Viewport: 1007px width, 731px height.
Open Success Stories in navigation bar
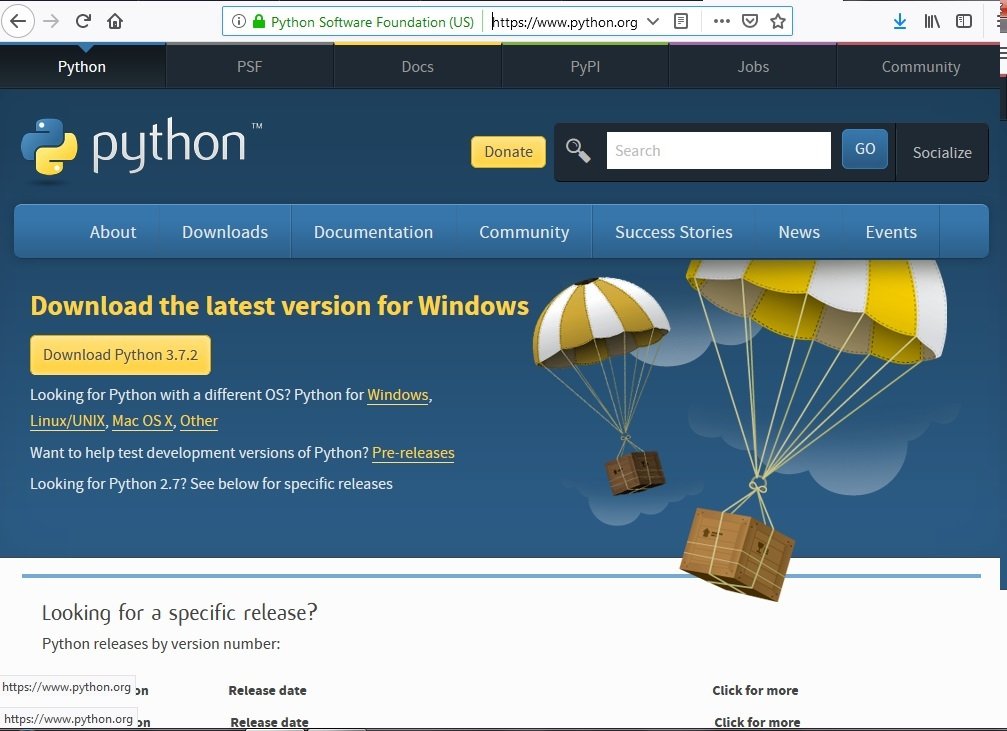click(x=674, y=232)
